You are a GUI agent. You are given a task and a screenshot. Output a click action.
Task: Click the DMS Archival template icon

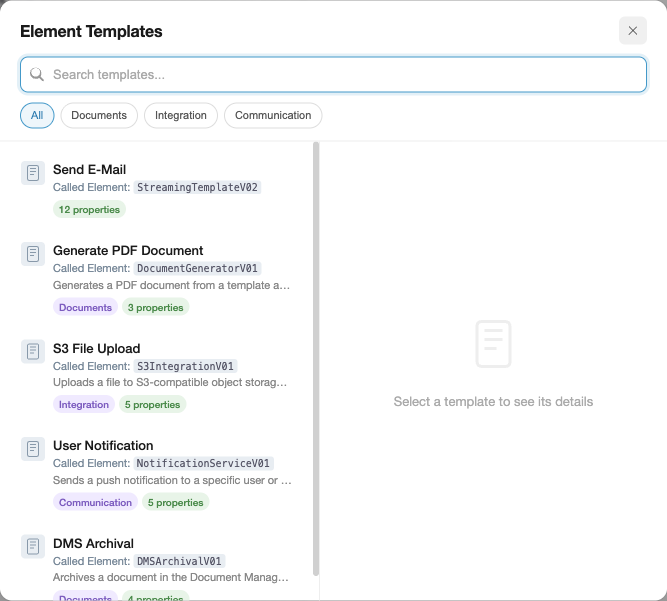click(33, 547)
